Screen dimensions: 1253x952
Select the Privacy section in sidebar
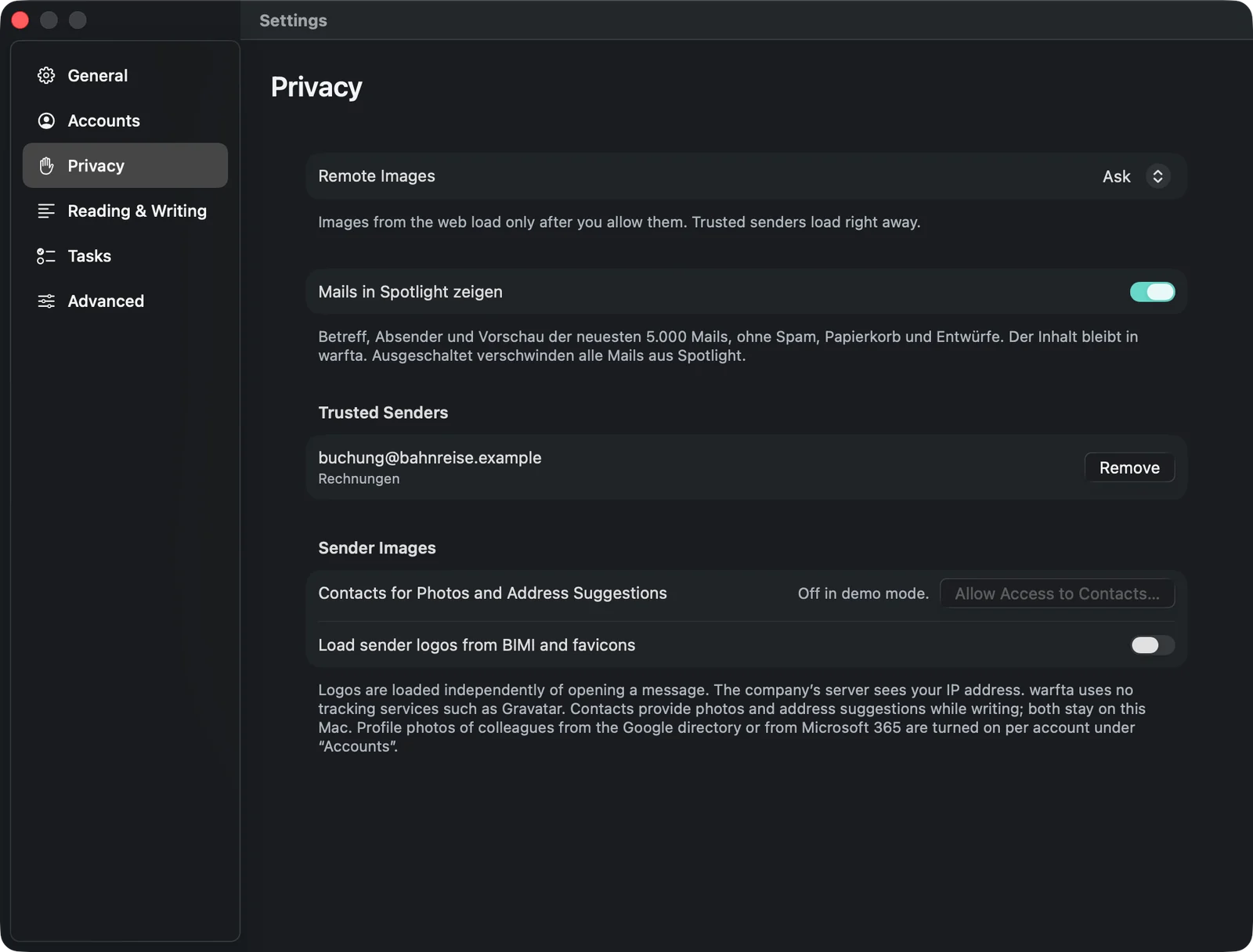(x=125, y=165)
